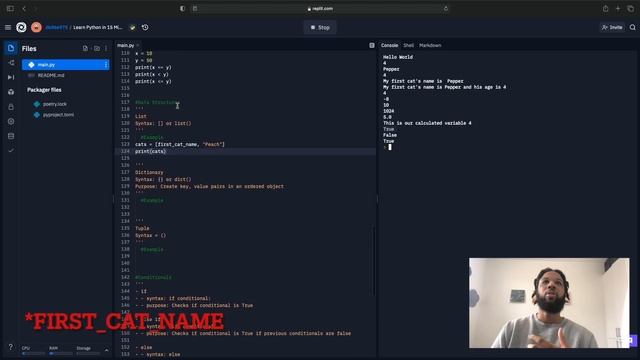Open Files panel three-dot options menu

tap(106, 48)
